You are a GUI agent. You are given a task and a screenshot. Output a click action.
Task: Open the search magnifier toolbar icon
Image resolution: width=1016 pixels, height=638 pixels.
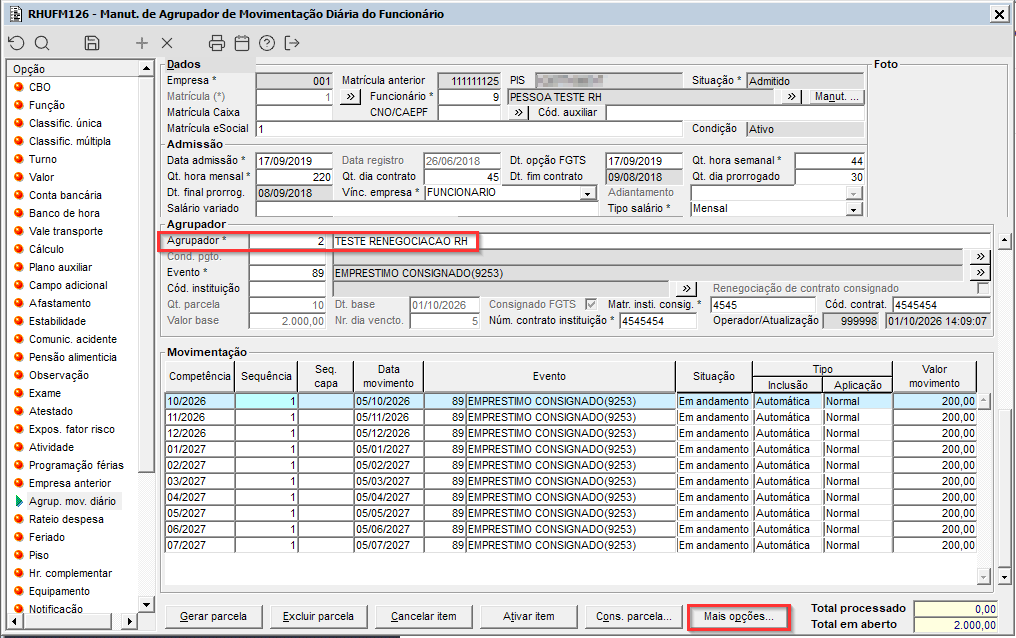tap(42, 43)
